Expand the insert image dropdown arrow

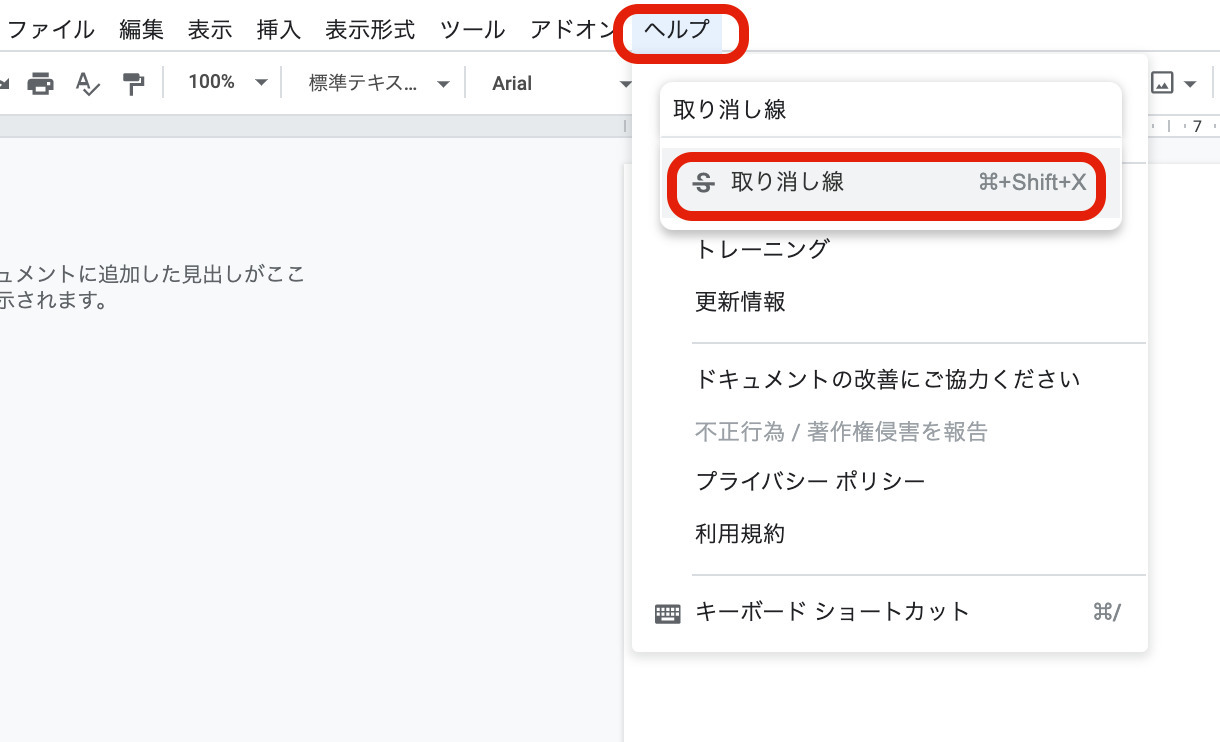click(1190, 83)
